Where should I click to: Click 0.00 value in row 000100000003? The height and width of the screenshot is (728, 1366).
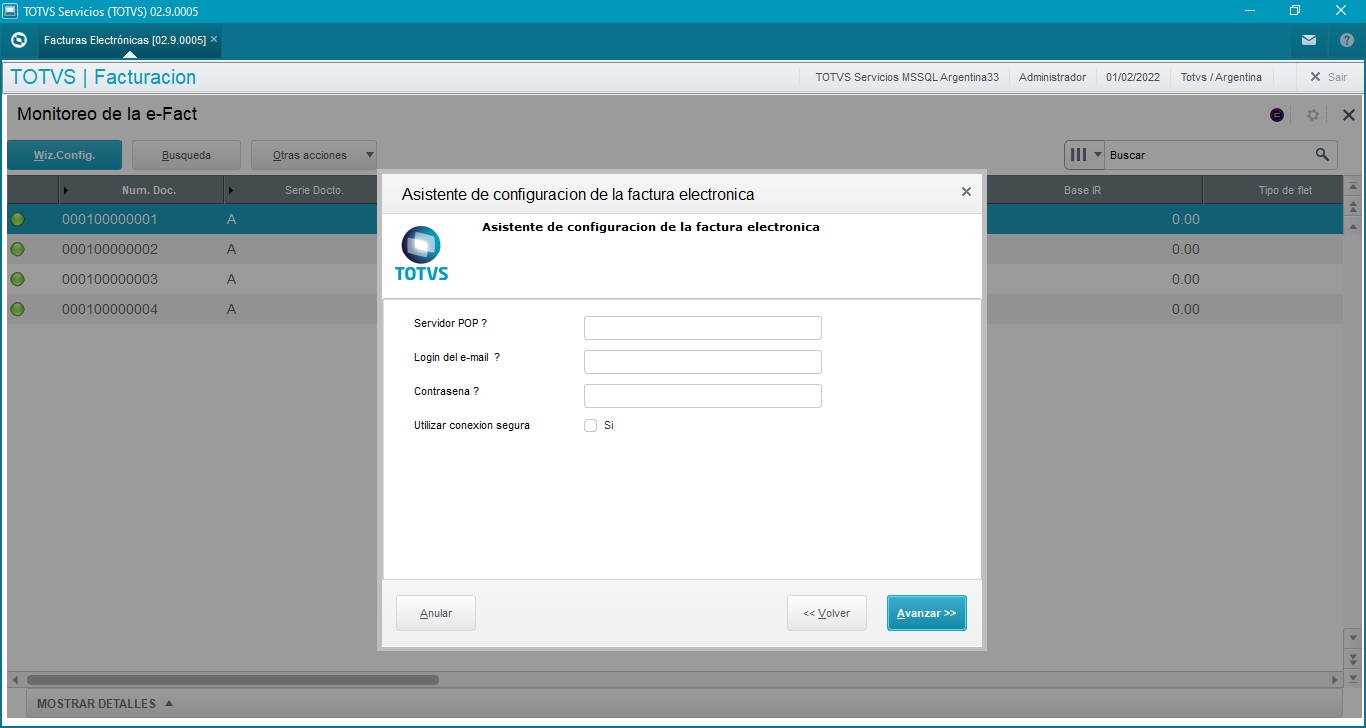(x=1185, y=279)
